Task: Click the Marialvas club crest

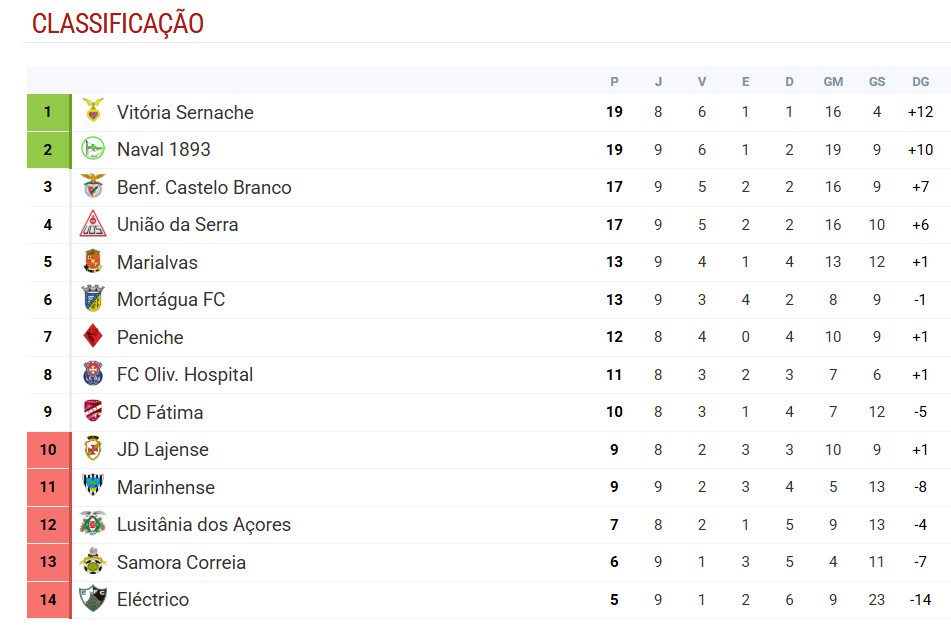Action: point(93,261)
